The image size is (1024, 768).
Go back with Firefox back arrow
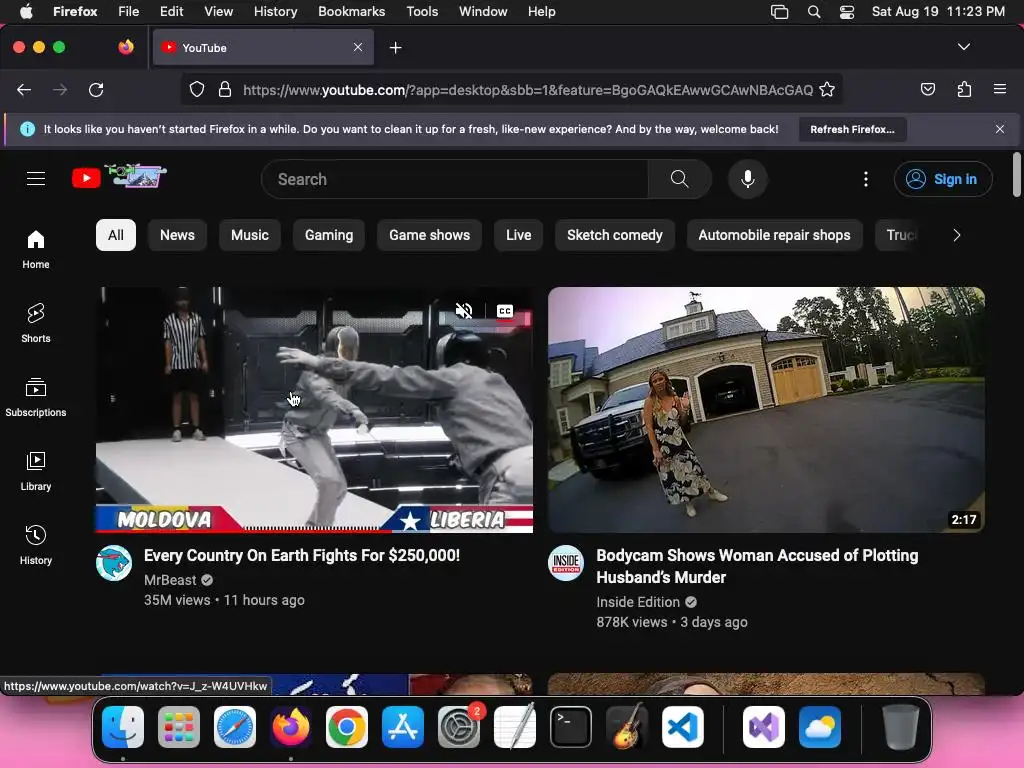coord(24,89)
